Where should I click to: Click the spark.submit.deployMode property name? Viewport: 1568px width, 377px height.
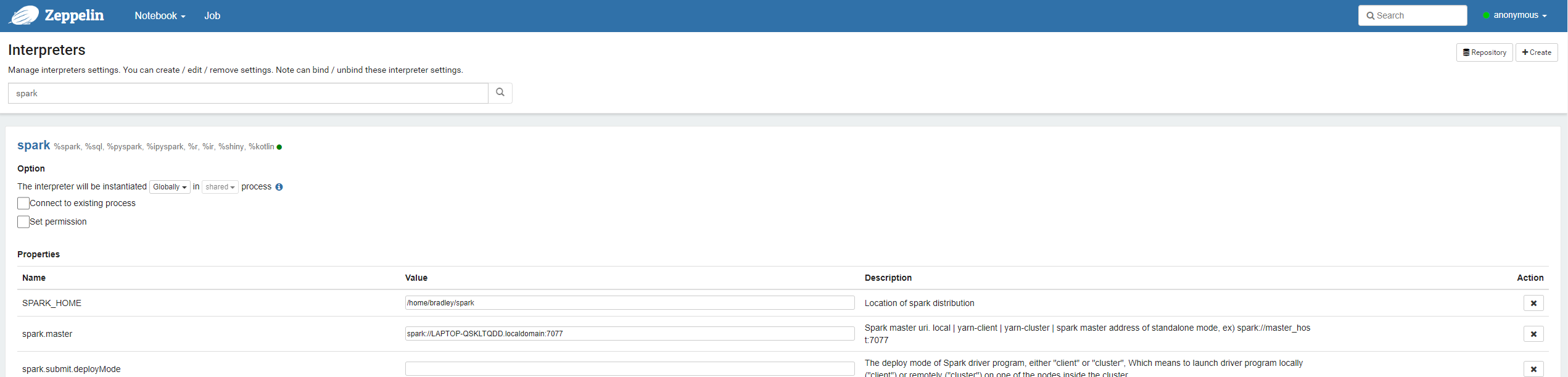(71, 369)
